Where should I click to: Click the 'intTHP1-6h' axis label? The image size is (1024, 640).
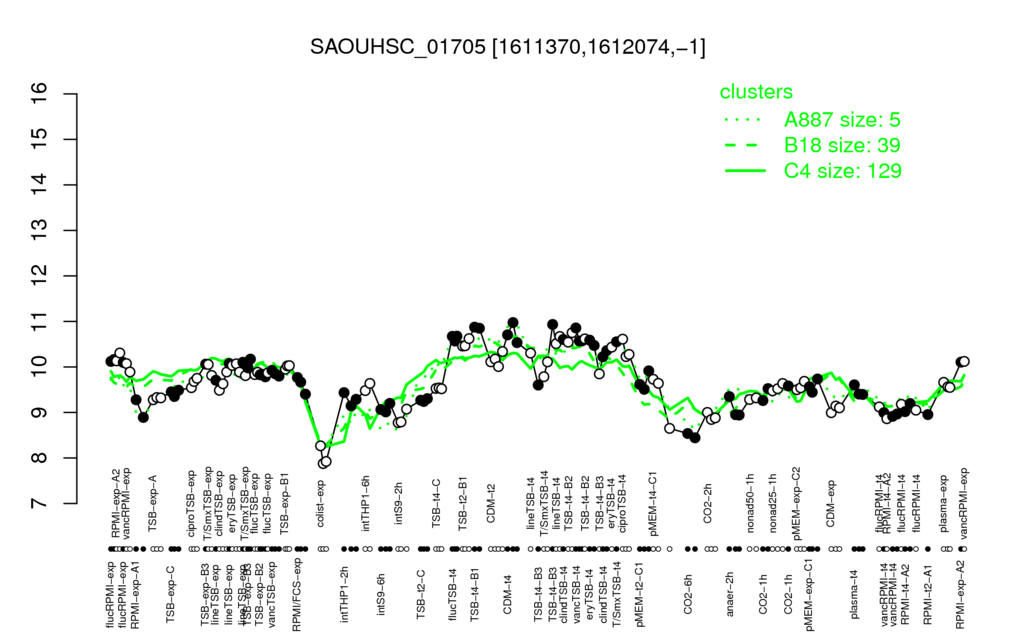tap(366, 502)
